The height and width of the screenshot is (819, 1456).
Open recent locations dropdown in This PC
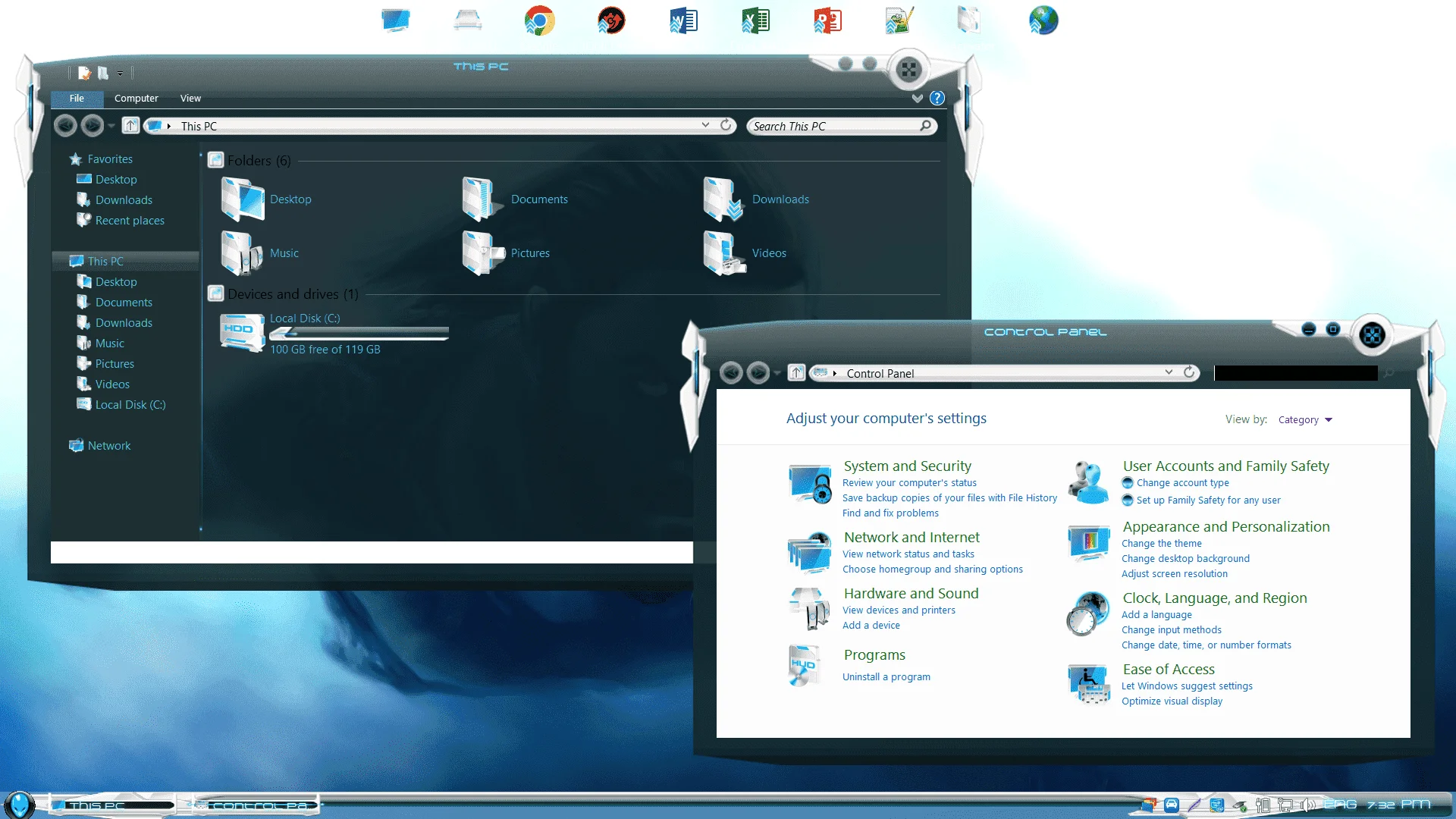(111, 126)
